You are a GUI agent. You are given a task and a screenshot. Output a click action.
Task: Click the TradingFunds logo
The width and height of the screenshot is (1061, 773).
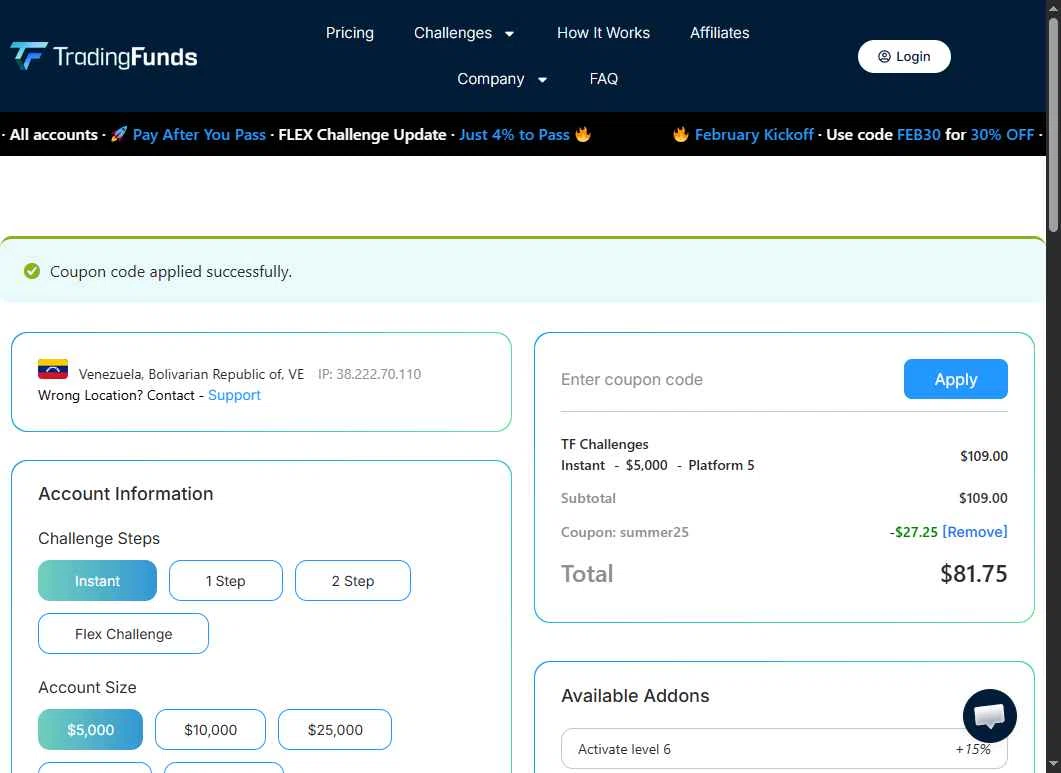pos(104,56)
